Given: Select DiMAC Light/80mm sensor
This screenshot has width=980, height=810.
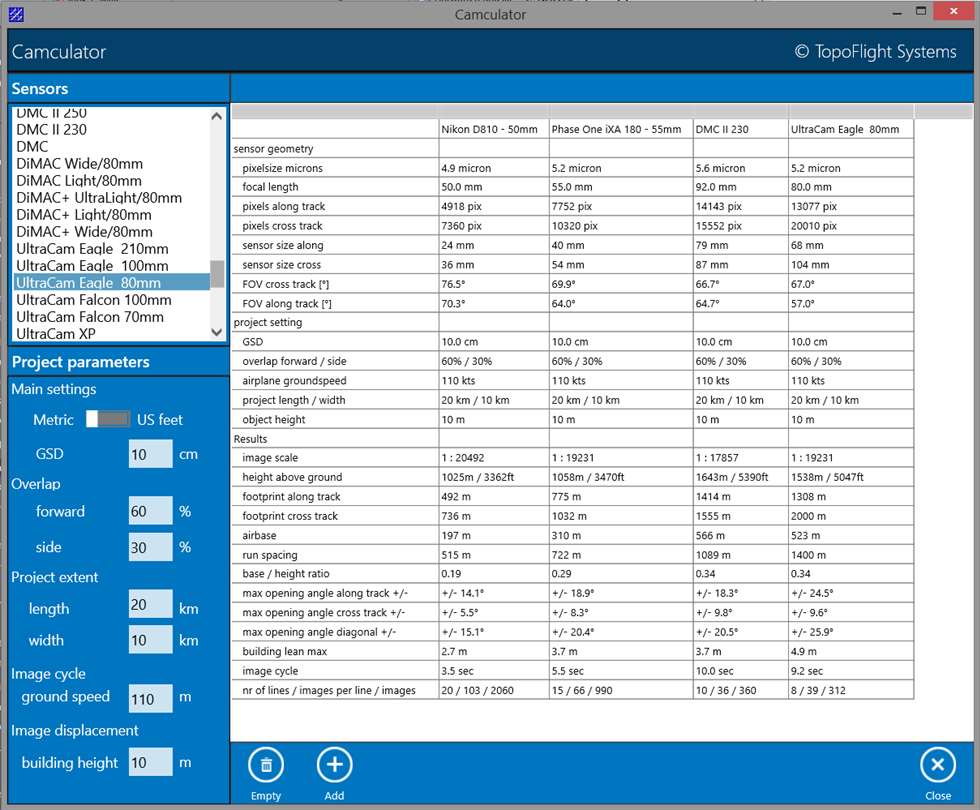Looking at the screenshot, I should click(x=79, y=181).
